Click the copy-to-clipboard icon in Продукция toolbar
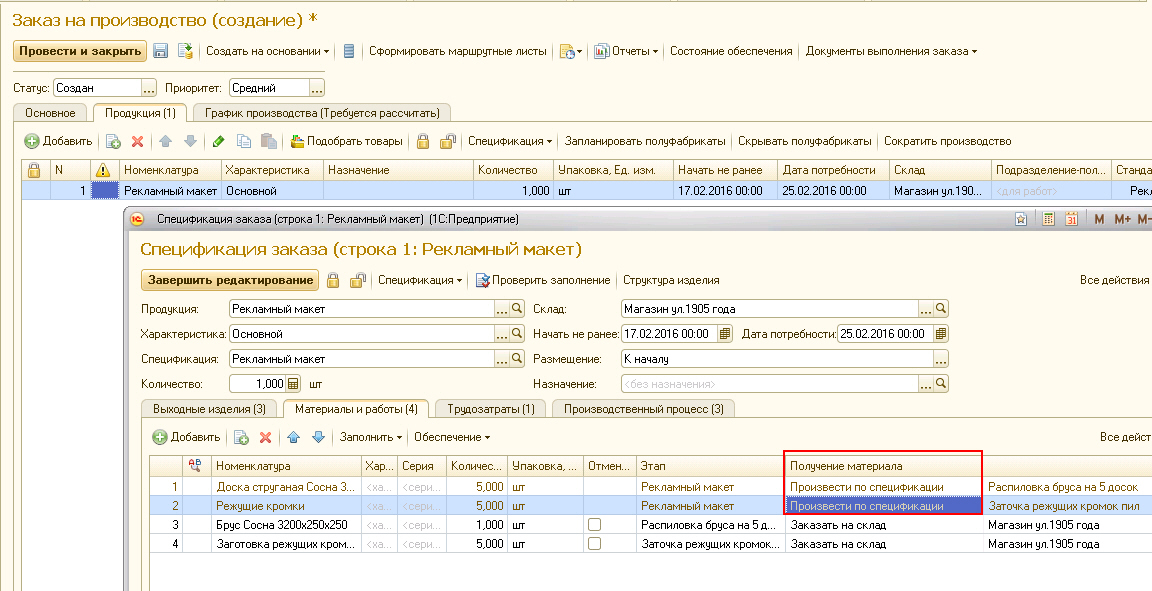This screenshot has height=591, width=1152. pyautogui.click(x=243, y=141)
